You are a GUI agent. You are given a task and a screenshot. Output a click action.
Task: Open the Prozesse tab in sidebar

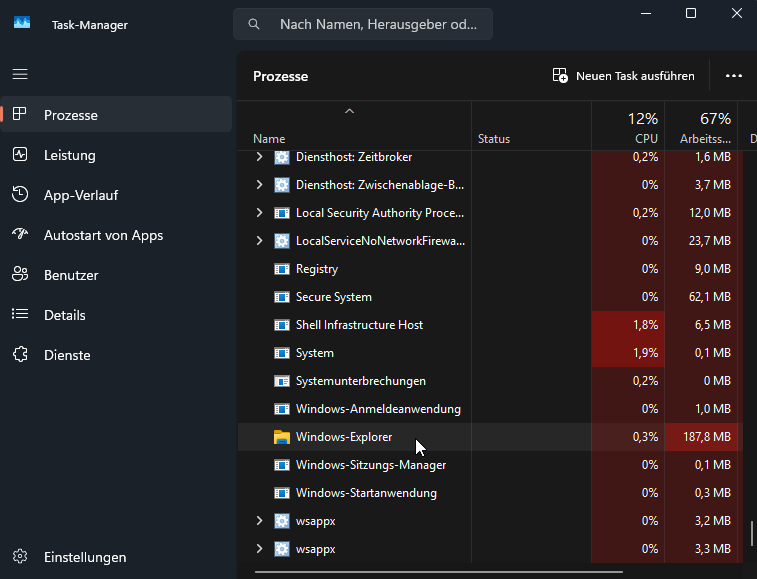click(116, 114)
